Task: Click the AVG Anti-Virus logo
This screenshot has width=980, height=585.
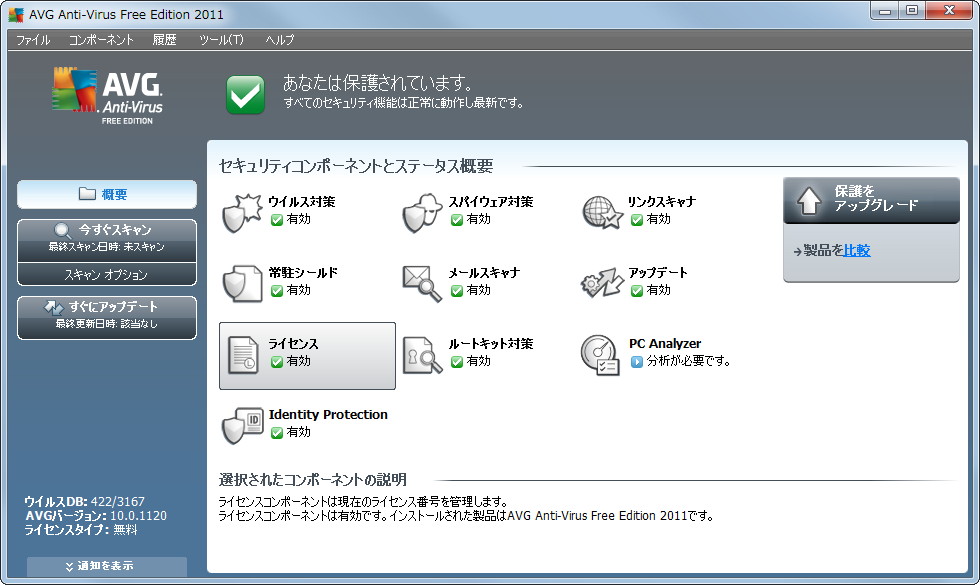Action: [103, 93]
